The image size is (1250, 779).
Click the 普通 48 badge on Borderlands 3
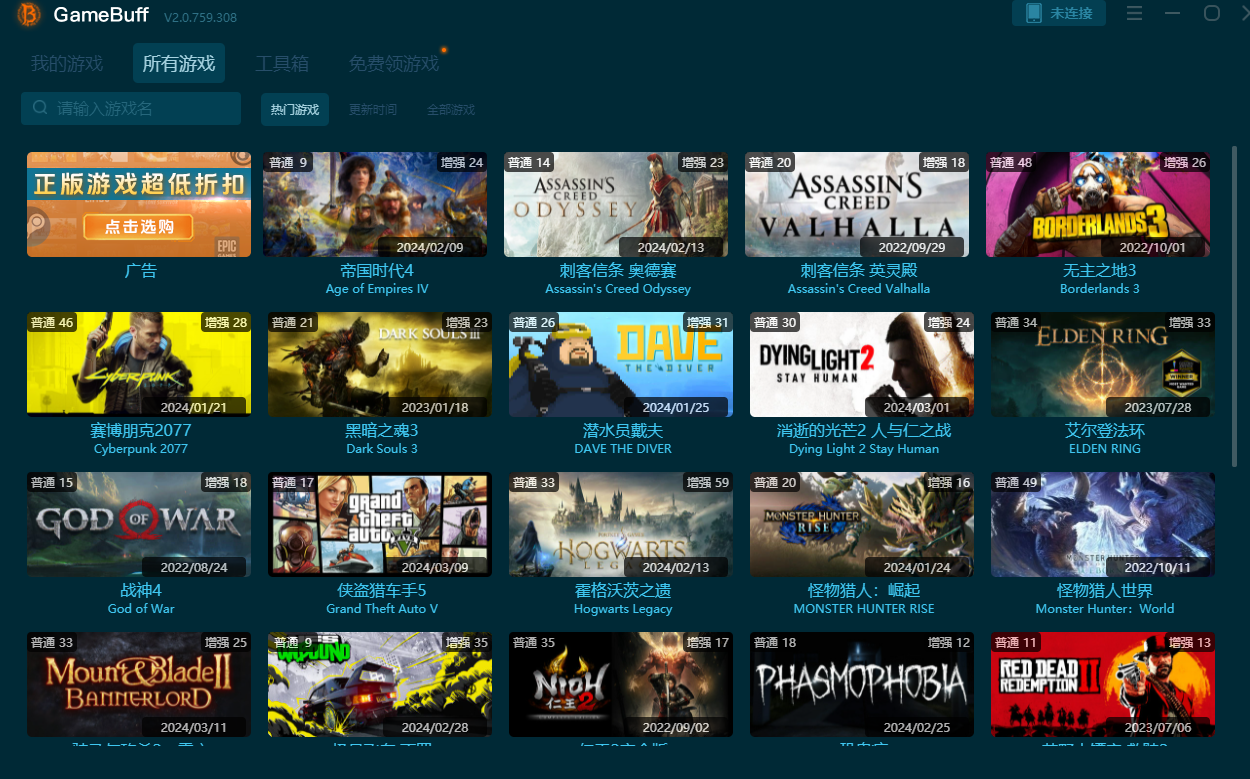(1012, 163)
